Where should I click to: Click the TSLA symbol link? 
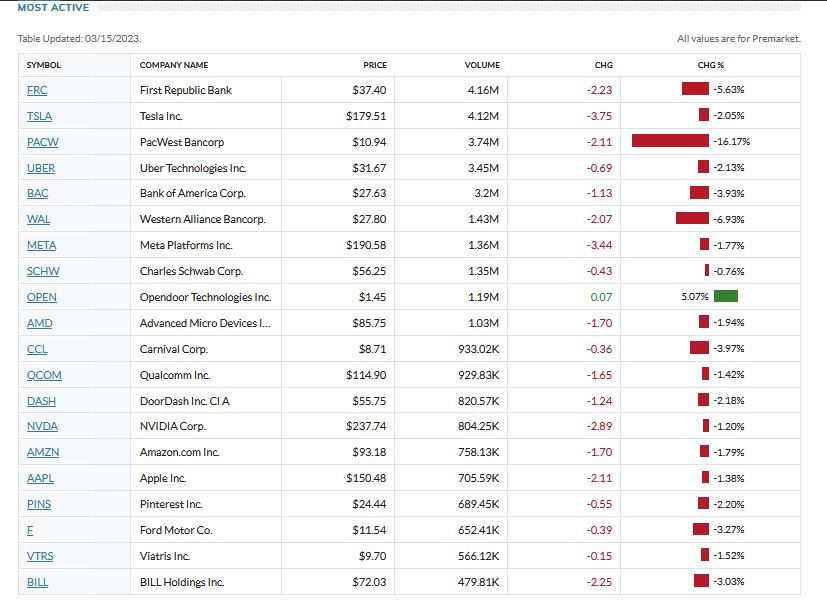[39, 116]
